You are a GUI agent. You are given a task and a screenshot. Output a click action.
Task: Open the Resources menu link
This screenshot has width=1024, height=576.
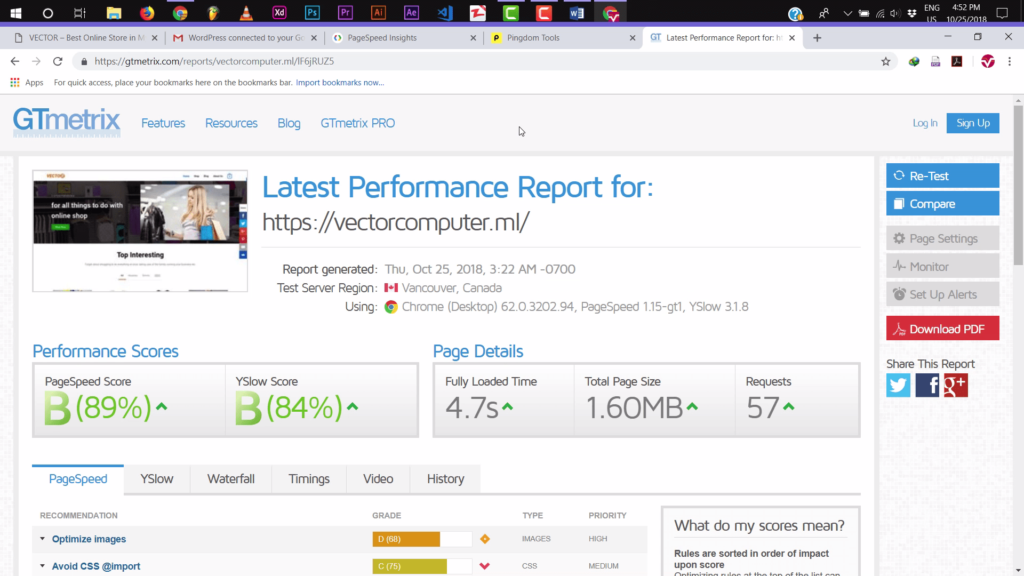pos(231,123)
